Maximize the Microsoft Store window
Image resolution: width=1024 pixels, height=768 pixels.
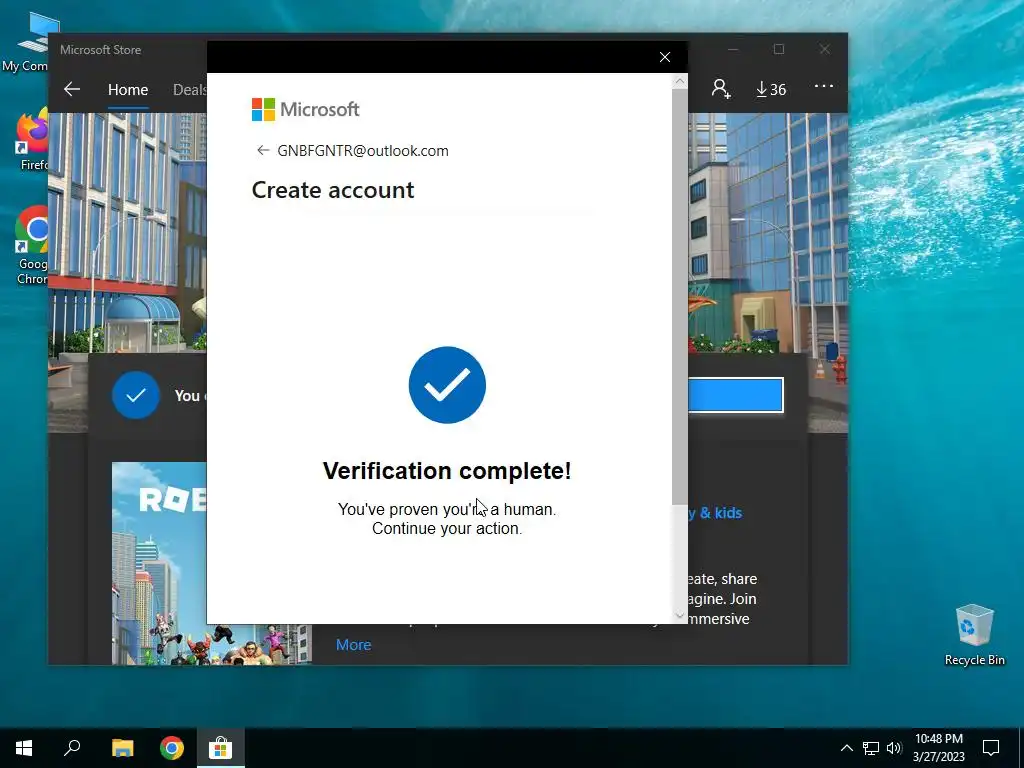[x=778, y=50]
